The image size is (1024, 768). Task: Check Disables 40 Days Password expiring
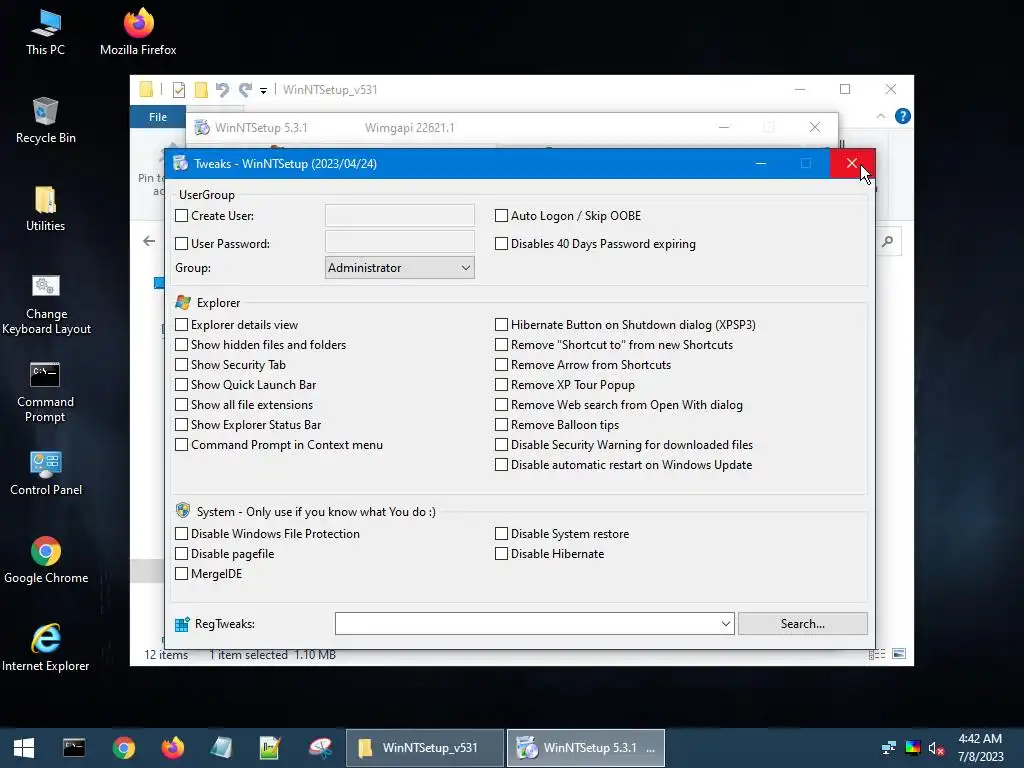pyautogui.click(x=501, y=244)
